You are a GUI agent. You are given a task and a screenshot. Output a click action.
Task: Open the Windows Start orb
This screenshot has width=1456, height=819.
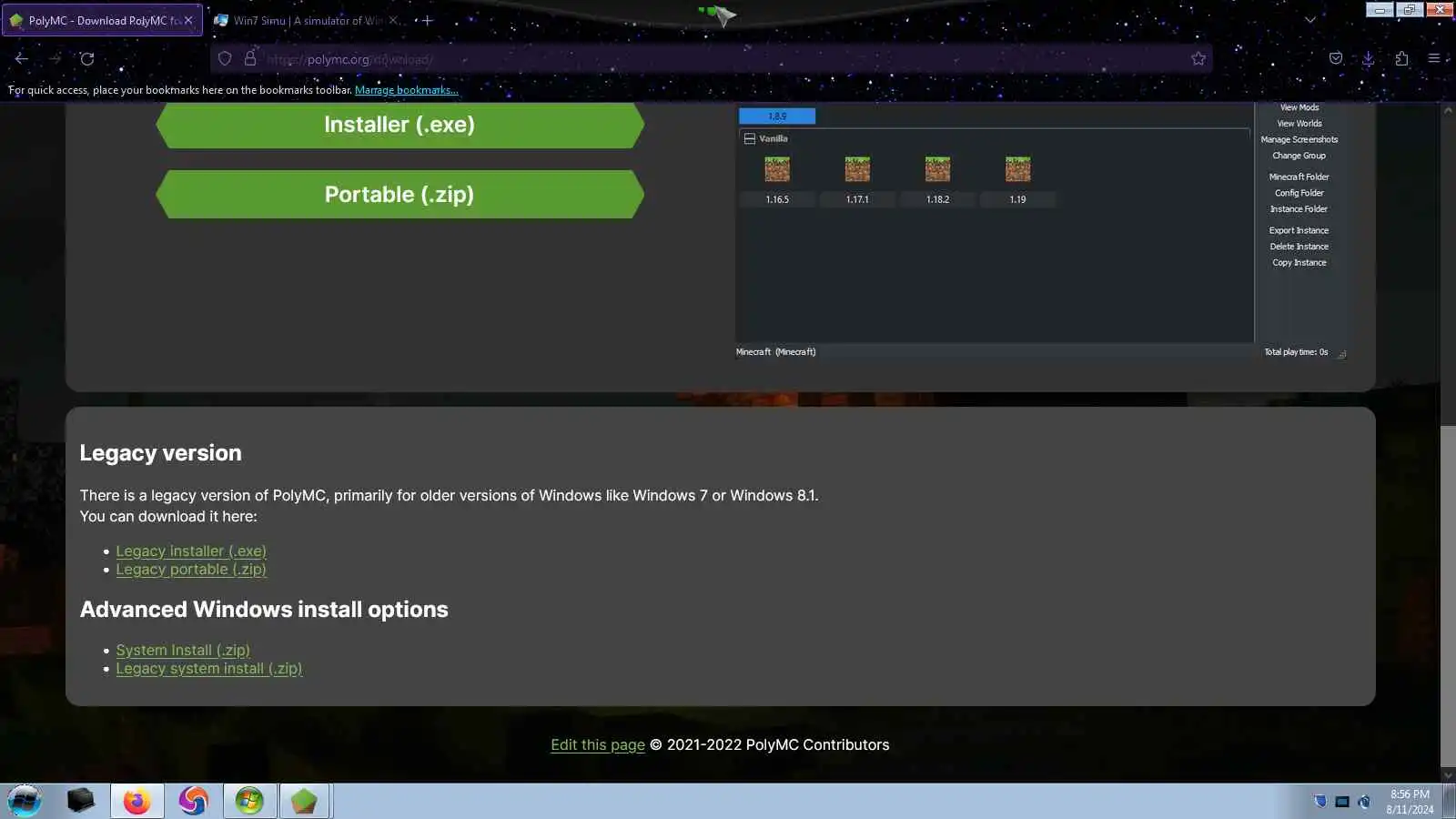25,801
